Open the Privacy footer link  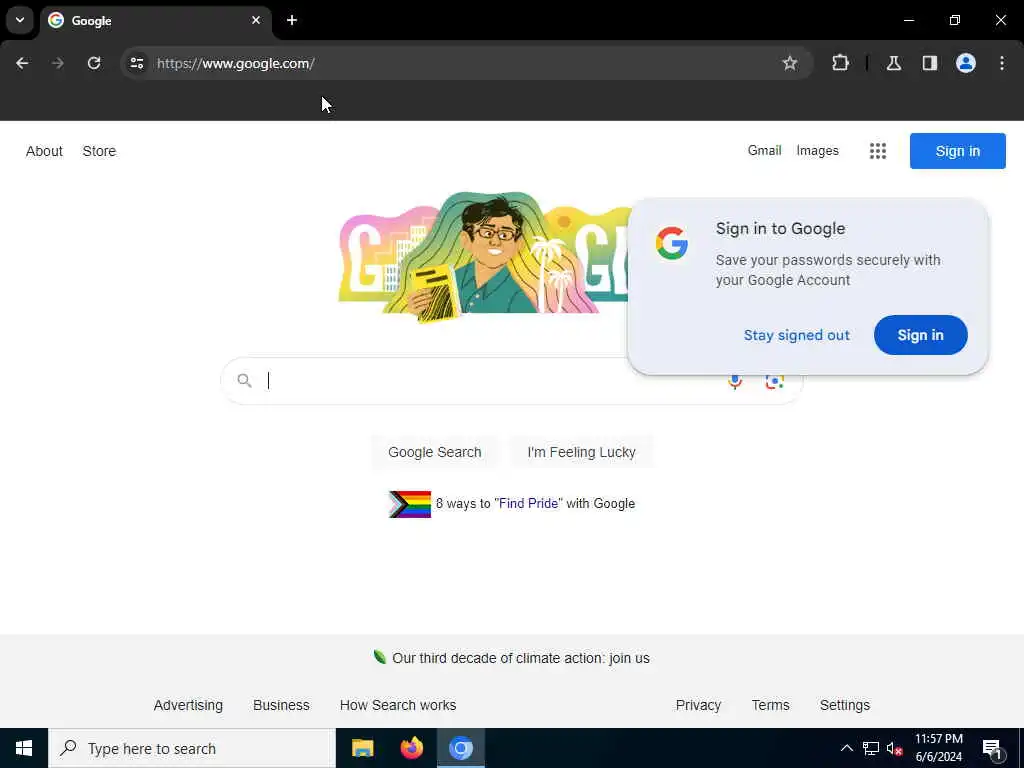(698, 705)
